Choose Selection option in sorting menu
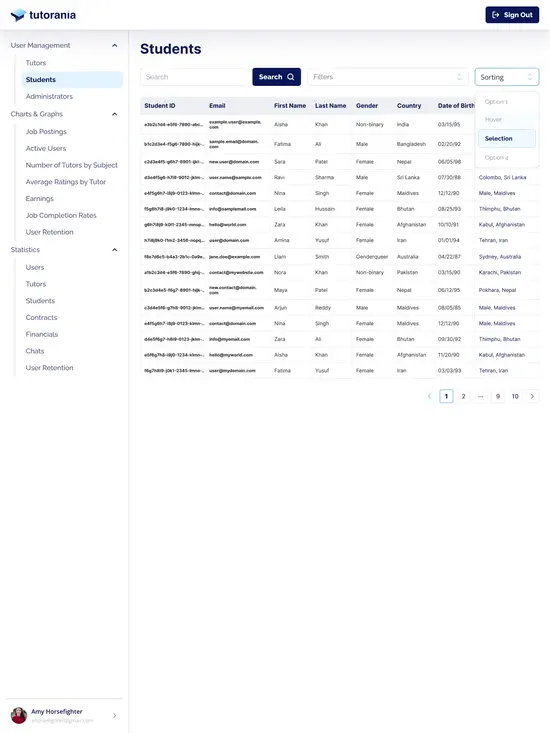This screenshot has width=550, height=733. point(507,139)
